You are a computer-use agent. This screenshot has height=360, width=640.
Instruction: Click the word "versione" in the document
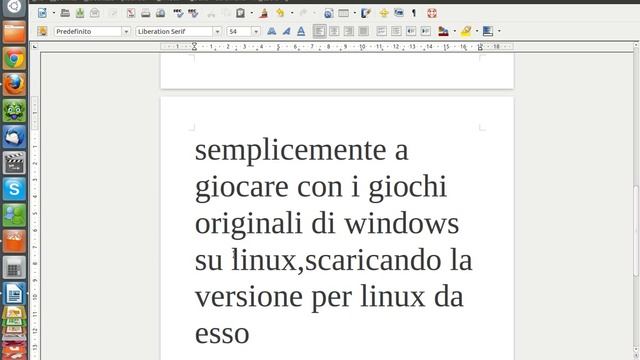(249, 297)
